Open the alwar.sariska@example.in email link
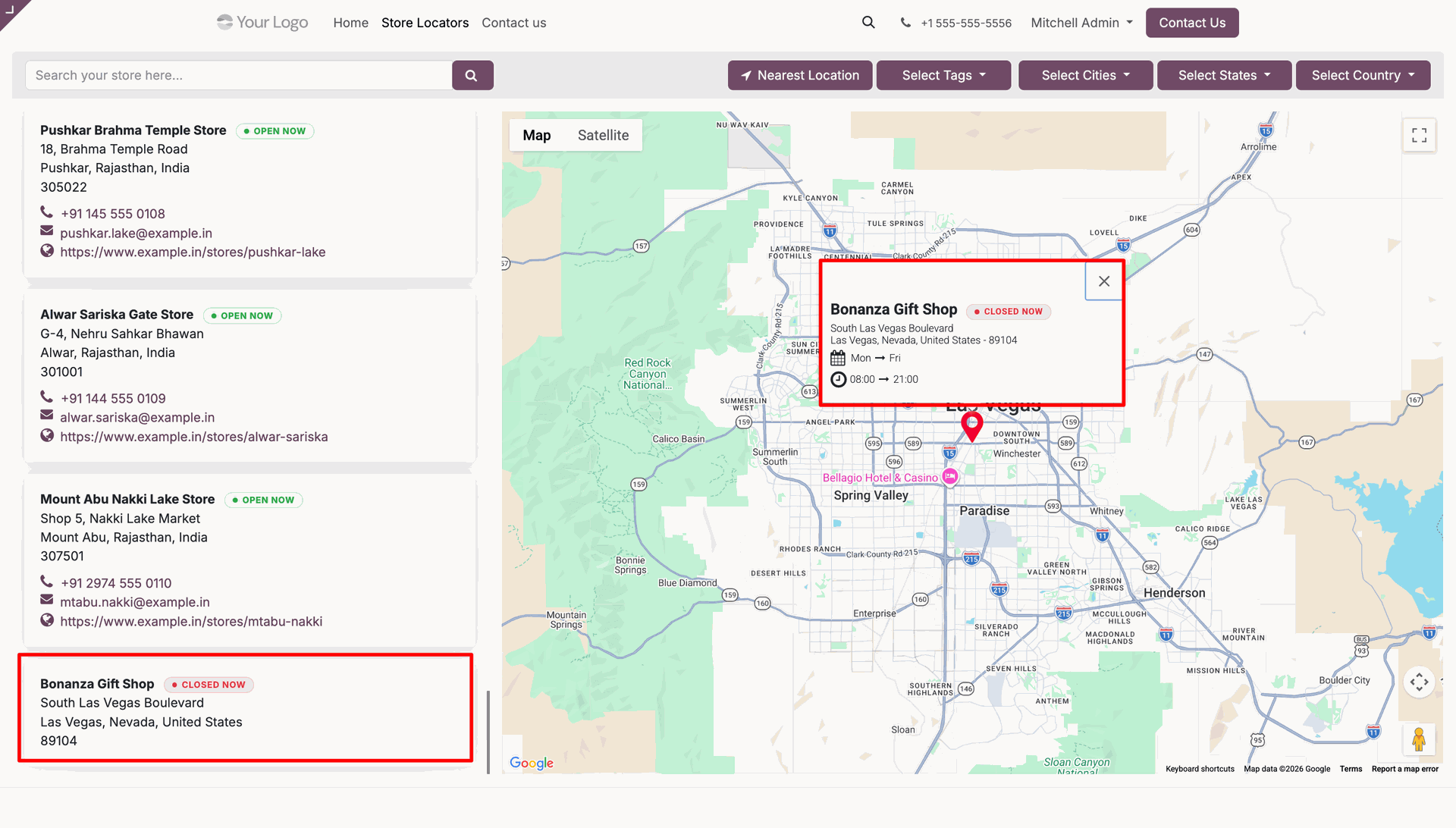This screenshot has width=1456, height=828. [137, 417]
